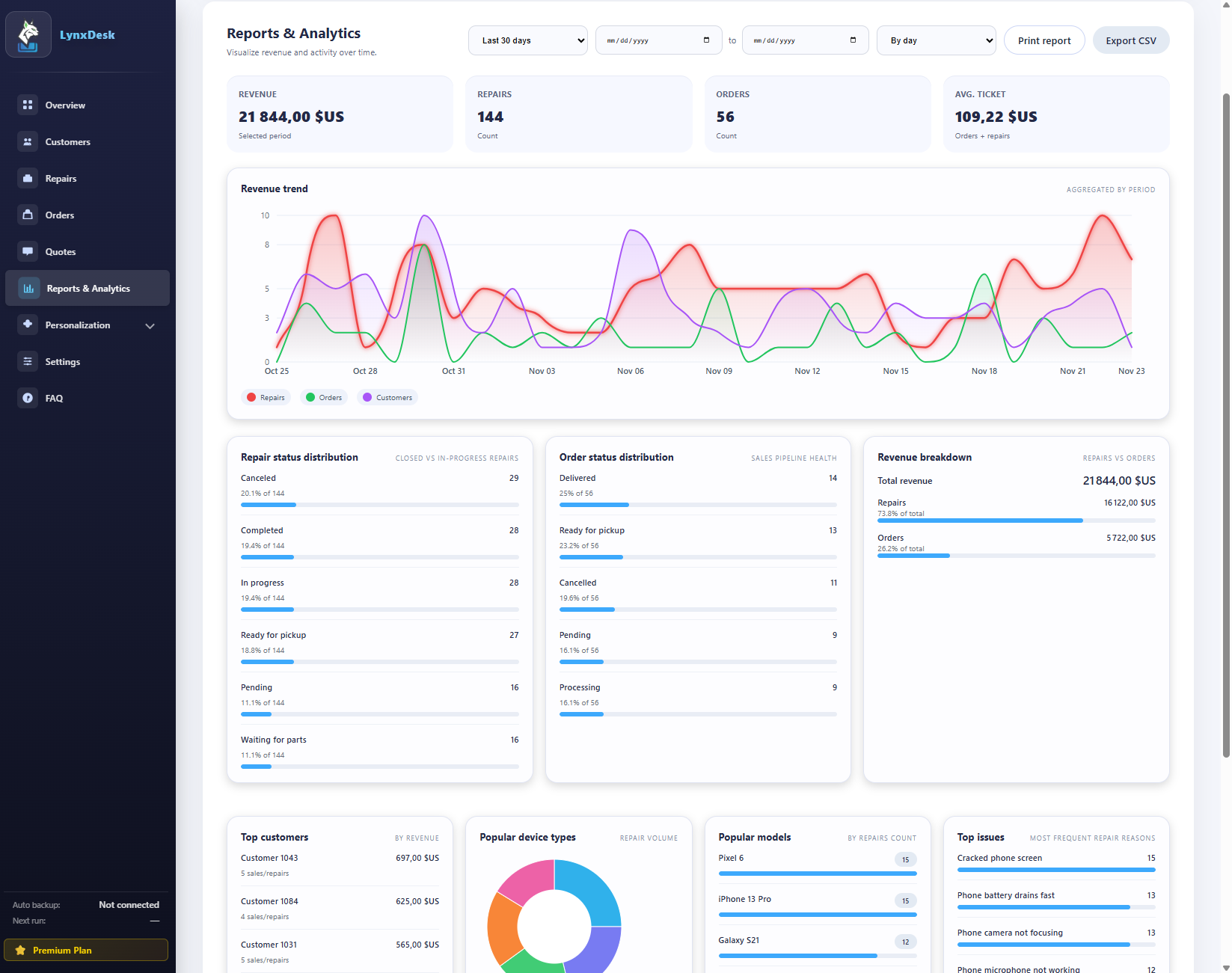The width and height of the screenshot is (1232, 973).
Task: Select the Quotes chat-bubble icon
Action: click(x=28, y=251)
